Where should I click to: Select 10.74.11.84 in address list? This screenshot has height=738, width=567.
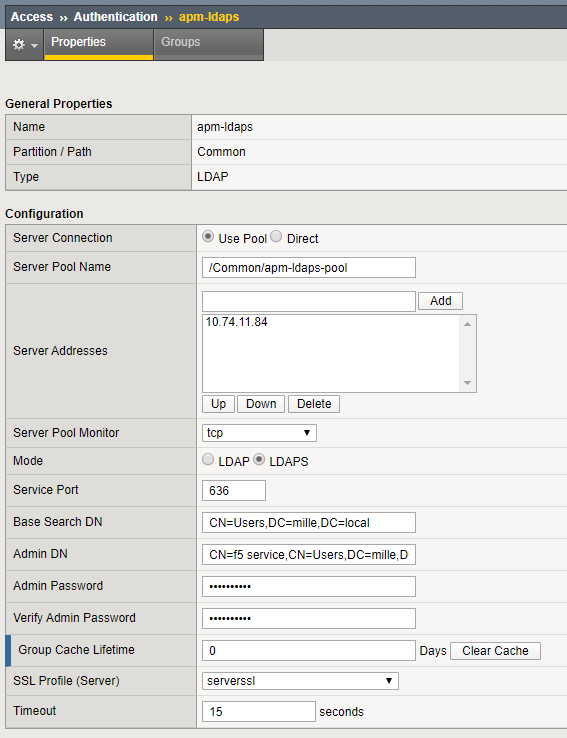coord(236,322)
